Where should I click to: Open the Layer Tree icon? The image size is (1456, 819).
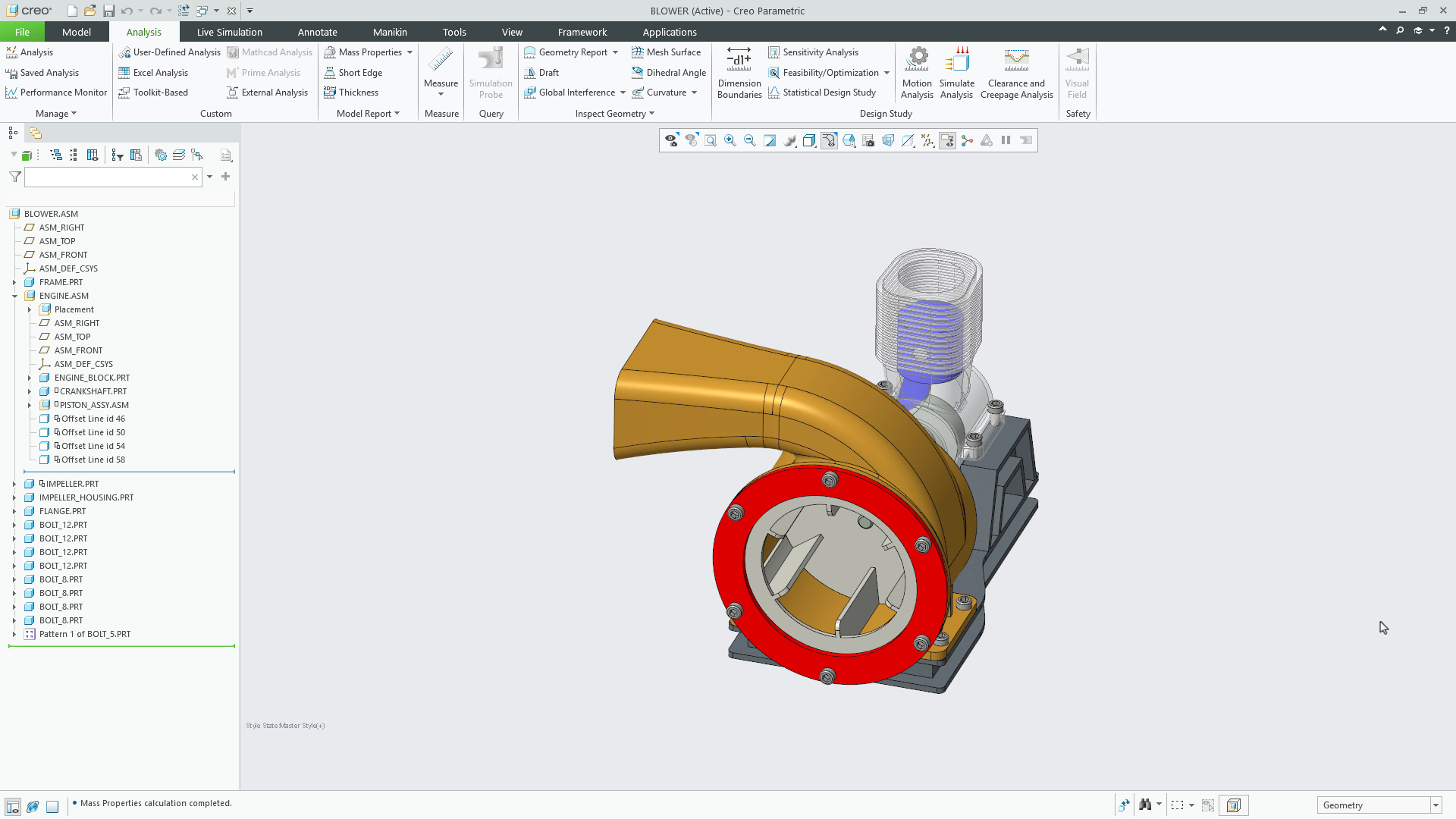click(179, 155)
